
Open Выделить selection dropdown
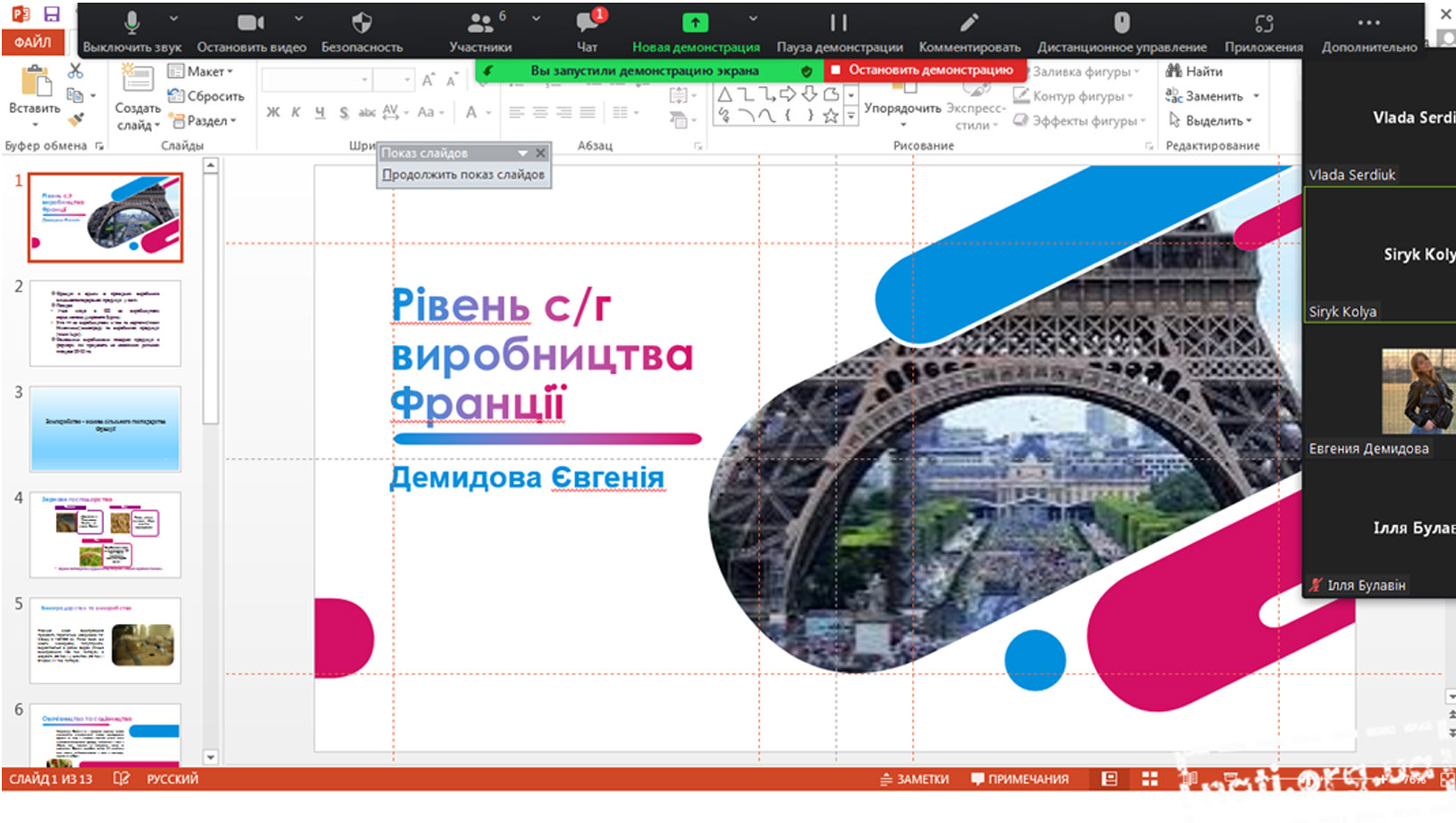[1210, 120]
